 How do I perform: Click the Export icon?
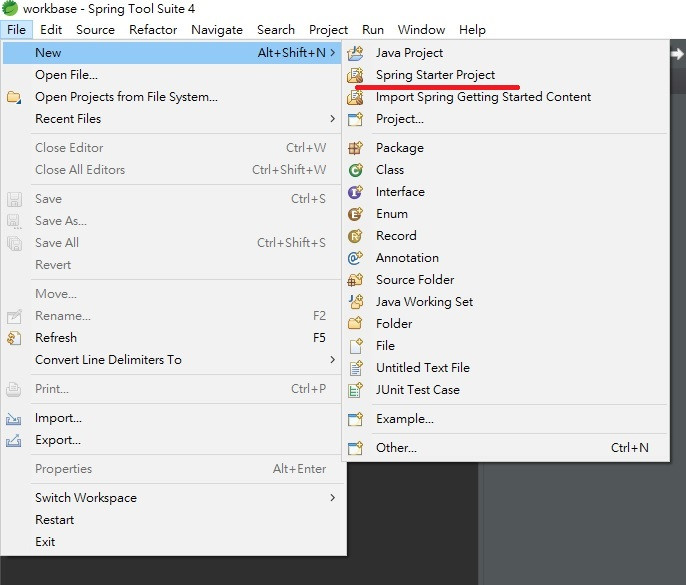click(14, 440)
